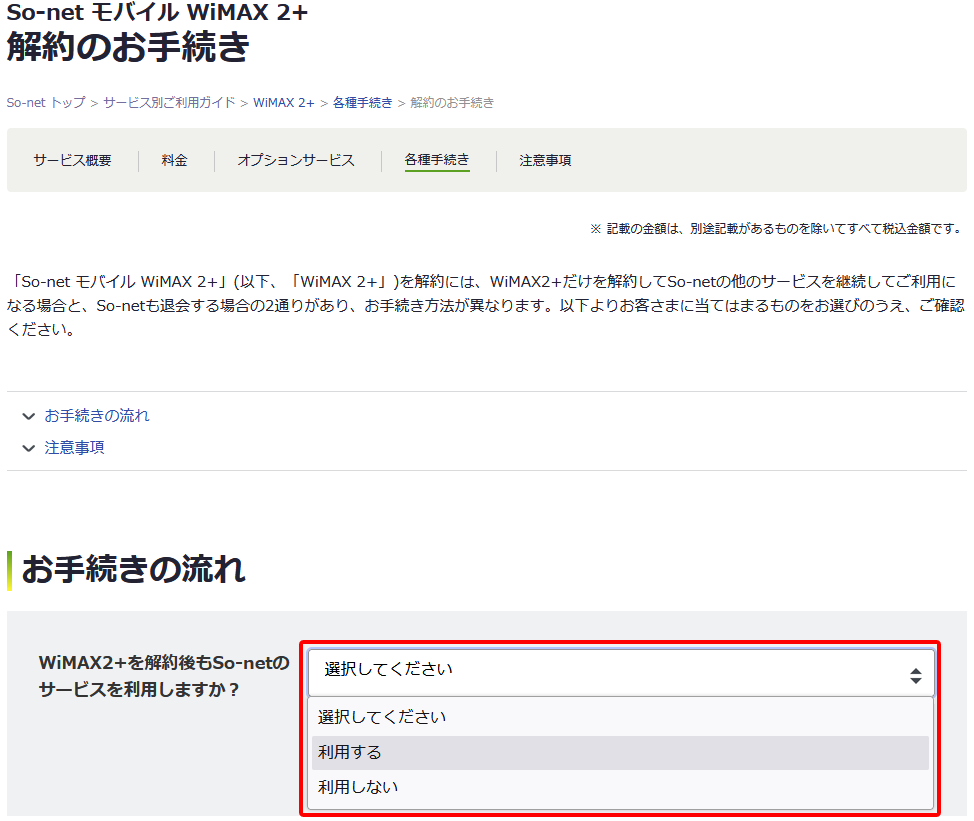Click the chevron icon beside 注意事項 anchor link
This screenshot has width=974, height=821.
pyautogui.click(x=28, y=448)
